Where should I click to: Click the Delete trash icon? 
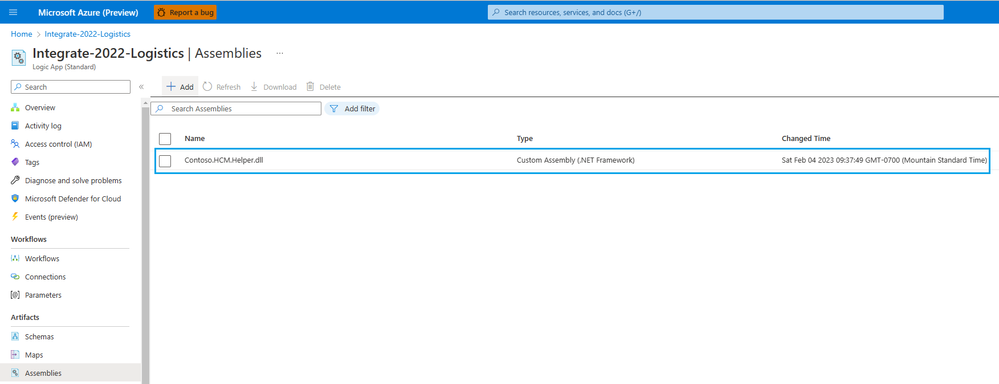click(310, 87)
